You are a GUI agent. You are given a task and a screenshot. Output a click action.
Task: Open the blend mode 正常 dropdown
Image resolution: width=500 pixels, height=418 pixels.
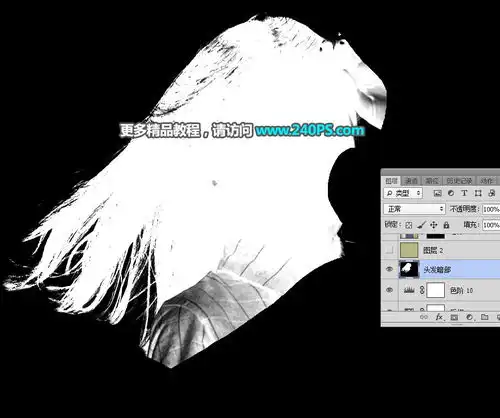pos(414,209)
